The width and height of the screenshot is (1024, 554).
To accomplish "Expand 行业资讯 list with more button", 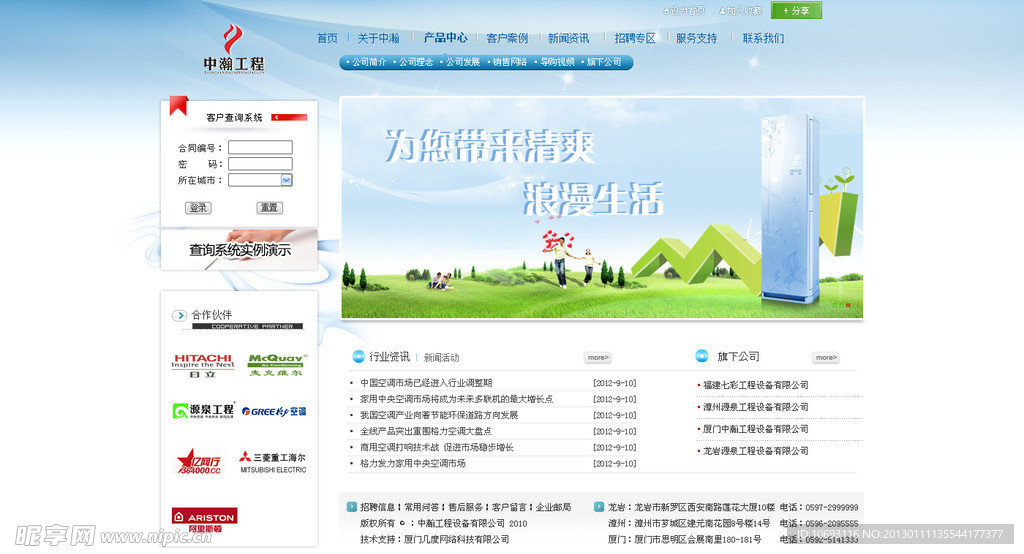I will click(597, 357).
